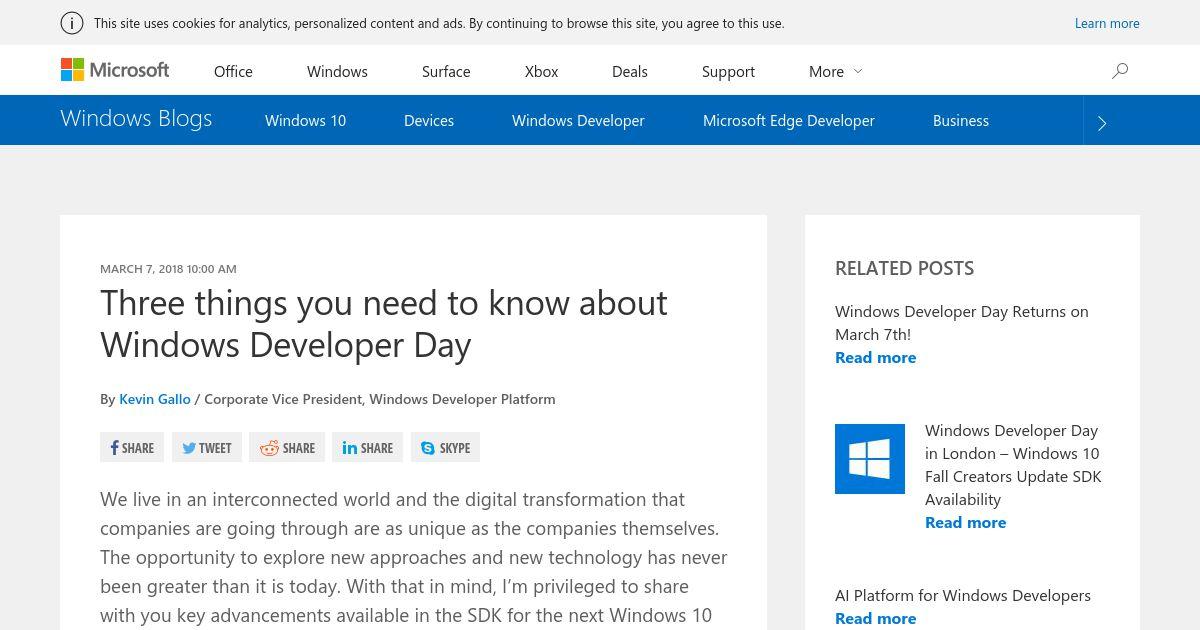Click the March 7, 2018 date text
The image size is (1200, 630).
168,268
